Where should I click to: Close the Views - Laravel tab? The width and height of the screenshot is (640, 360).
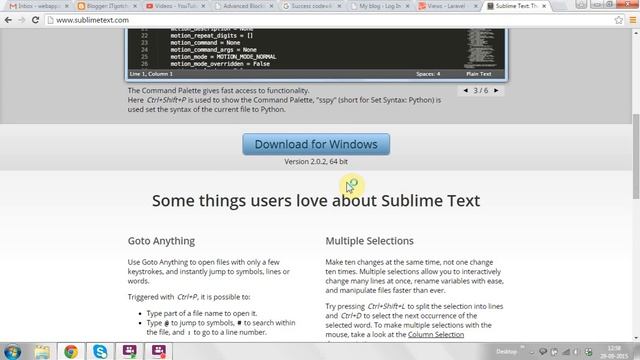(476, 6)
